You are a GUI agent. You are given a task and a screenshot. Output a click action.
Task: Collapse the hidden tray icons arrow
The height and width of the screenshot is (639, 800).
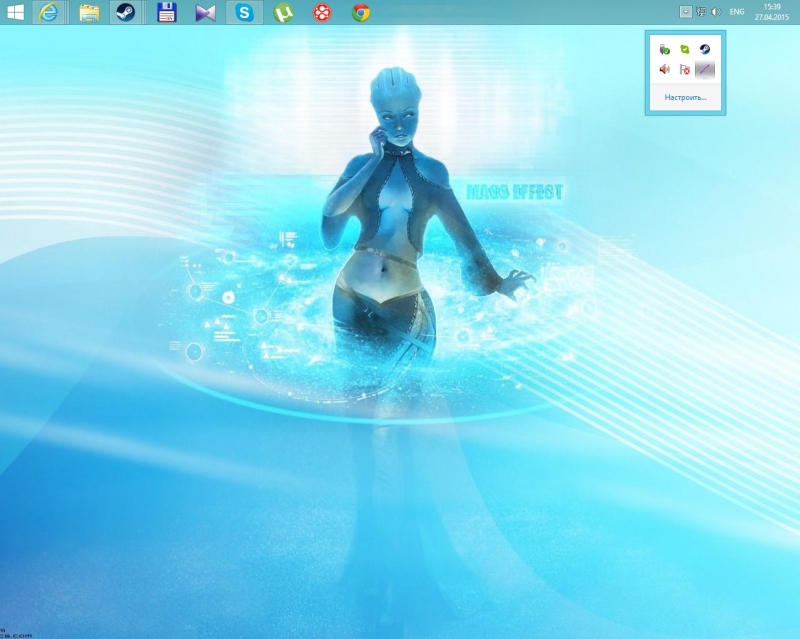pos(686,12)
